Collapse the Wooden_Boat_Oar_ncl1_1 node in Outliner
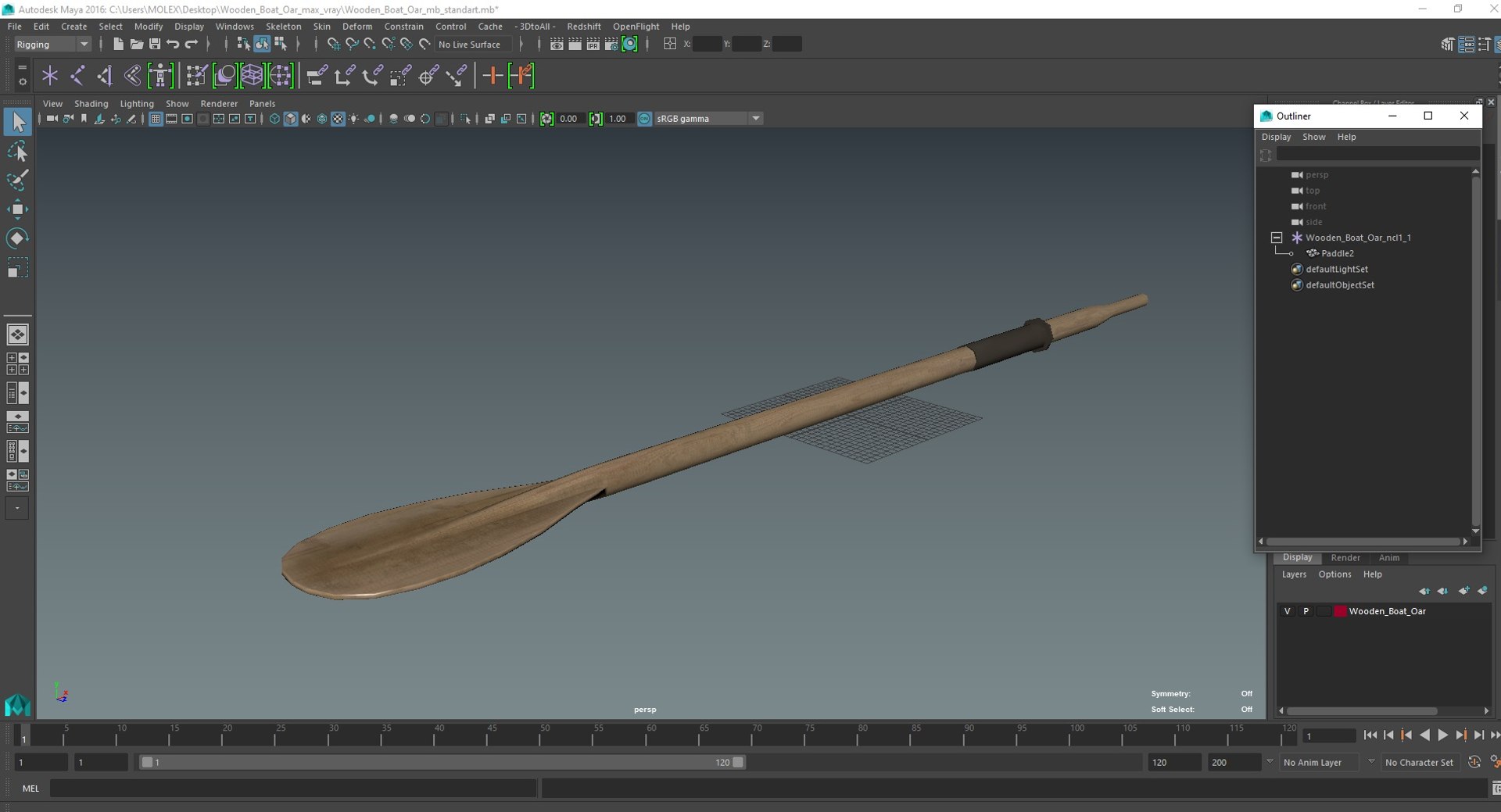This screenshot has width=1501, height=812. [1277, 238]
